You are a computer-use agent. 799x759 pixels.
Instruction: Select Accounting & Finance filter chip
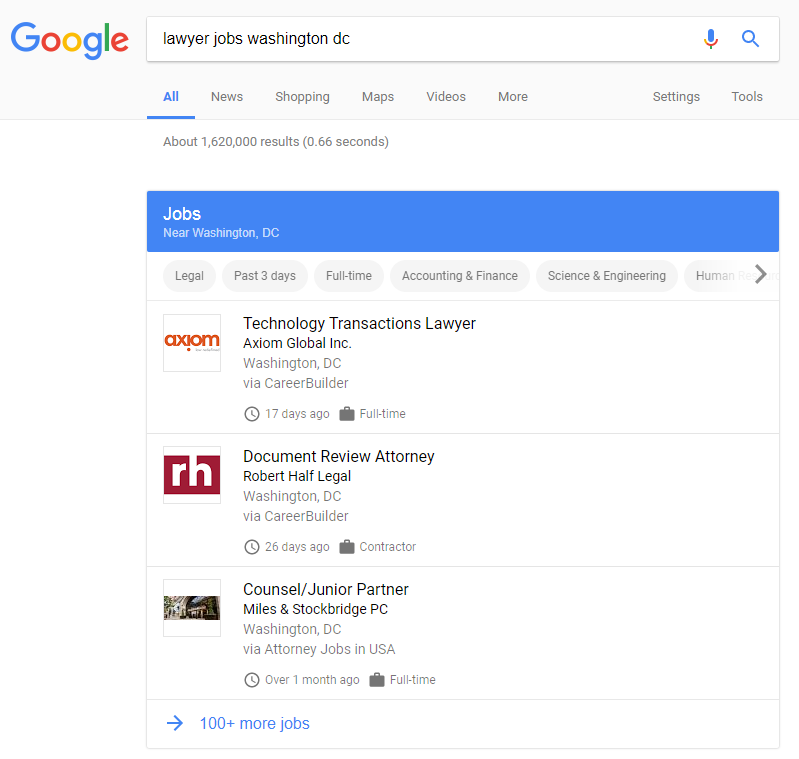tap(460, 276)
